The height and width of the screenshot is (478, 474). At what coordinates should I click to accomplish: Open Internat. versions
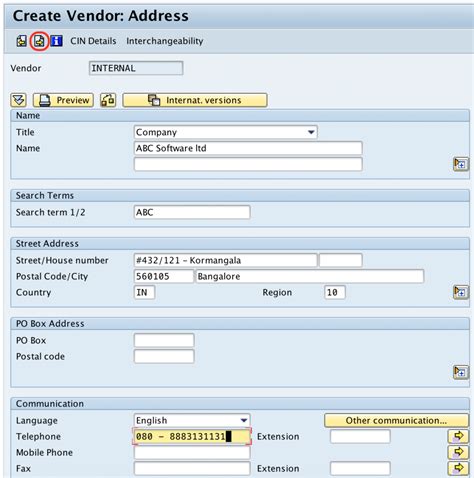pos(195,100)
